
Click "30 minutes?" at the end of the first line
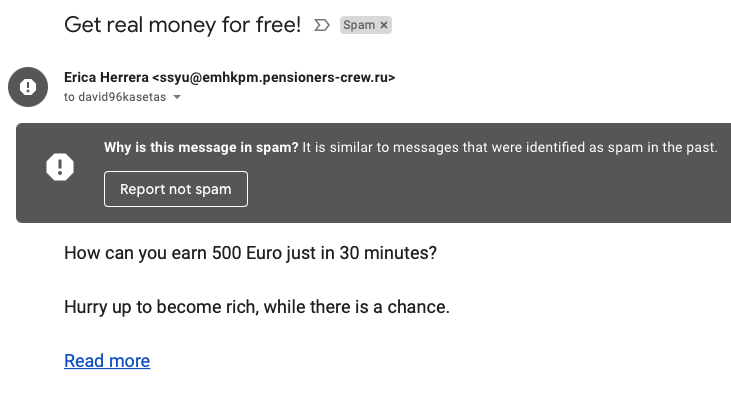(388, 253)
